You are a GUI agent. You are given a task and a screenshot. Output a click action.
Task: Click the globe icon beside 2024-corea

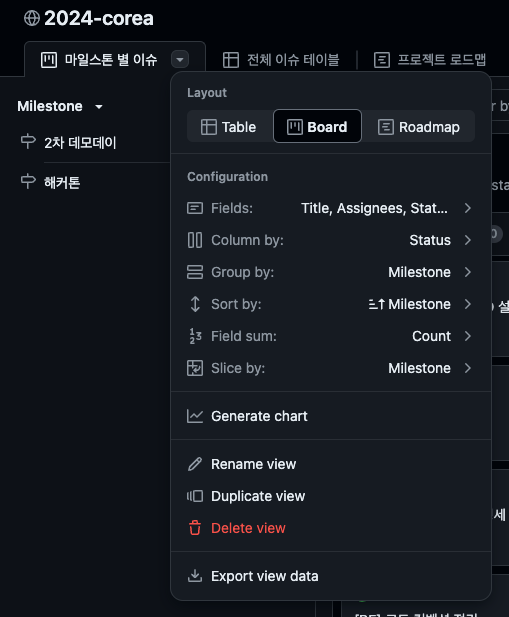tap(32, 18)
